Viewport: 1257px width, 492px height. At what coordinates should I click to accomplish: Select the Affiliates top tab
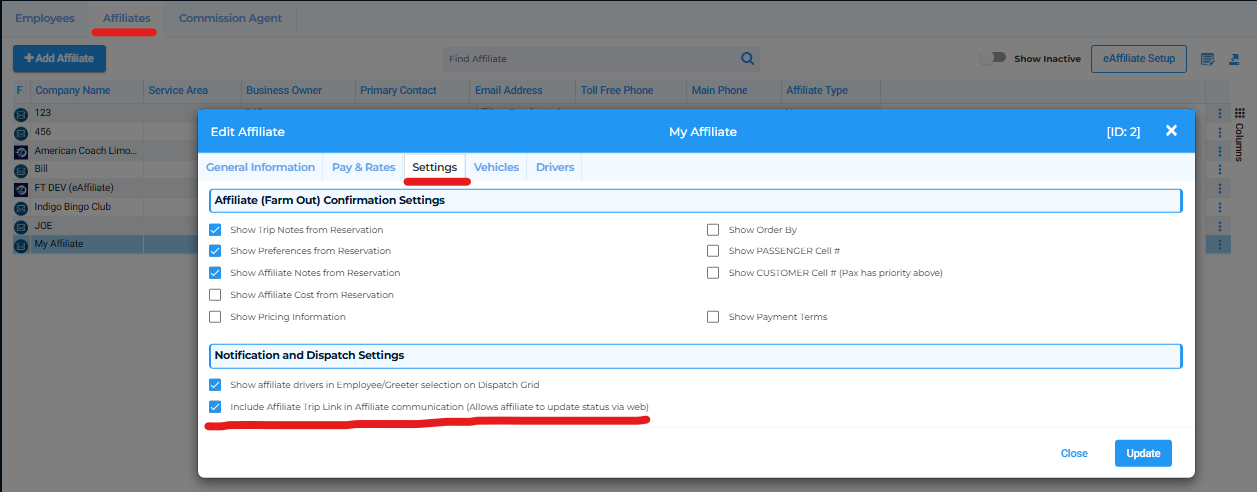pos(127,18)
